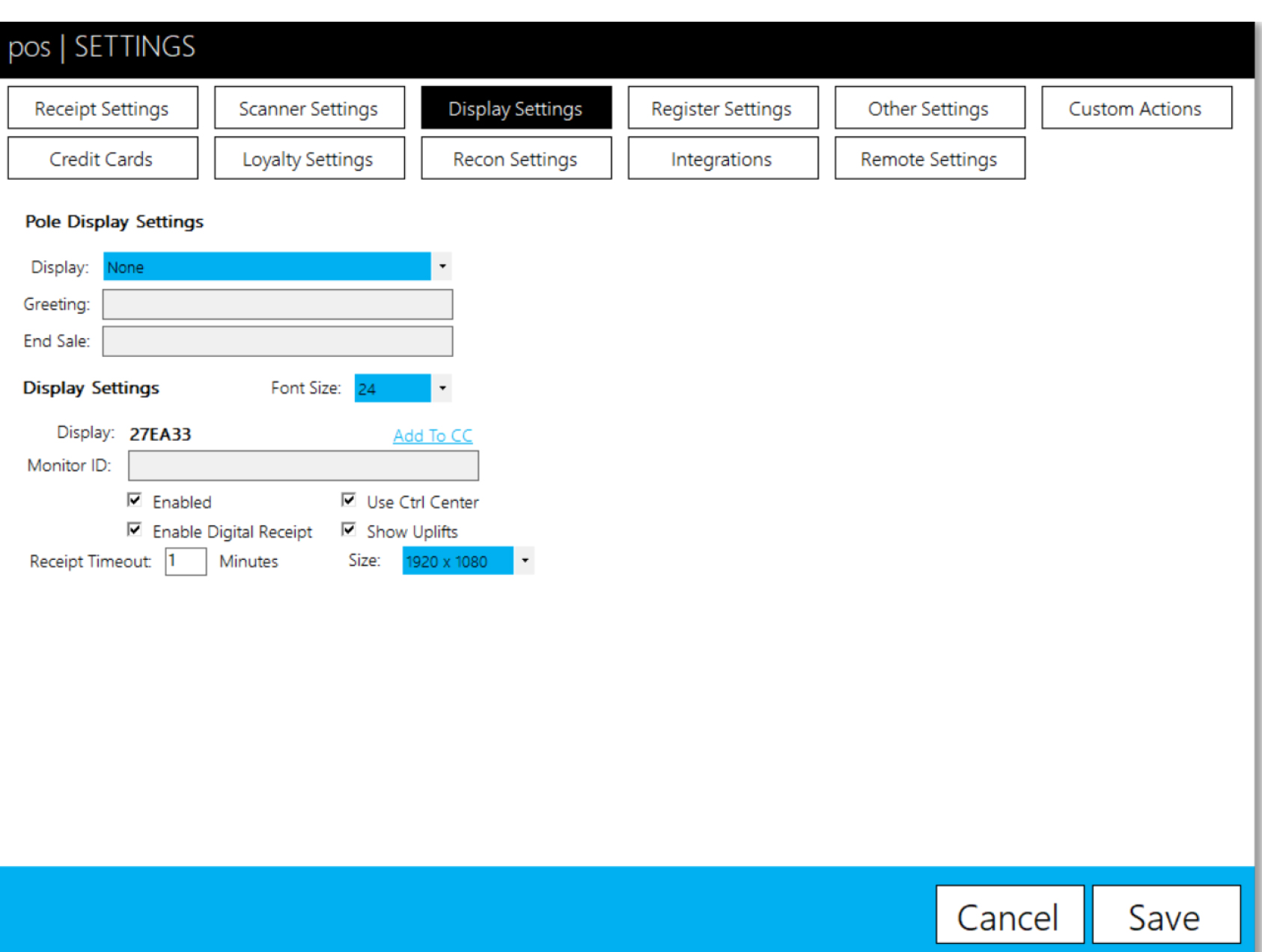Open the Receipt Settings tab
This screenshot has width=1262, height=952.
click(x=103, y=108)
